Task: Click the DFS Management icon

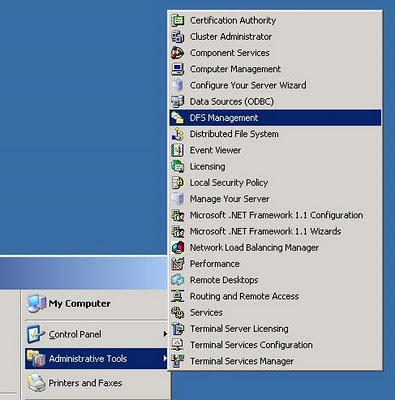Action: pyautogui.click(x=178, y=118)
